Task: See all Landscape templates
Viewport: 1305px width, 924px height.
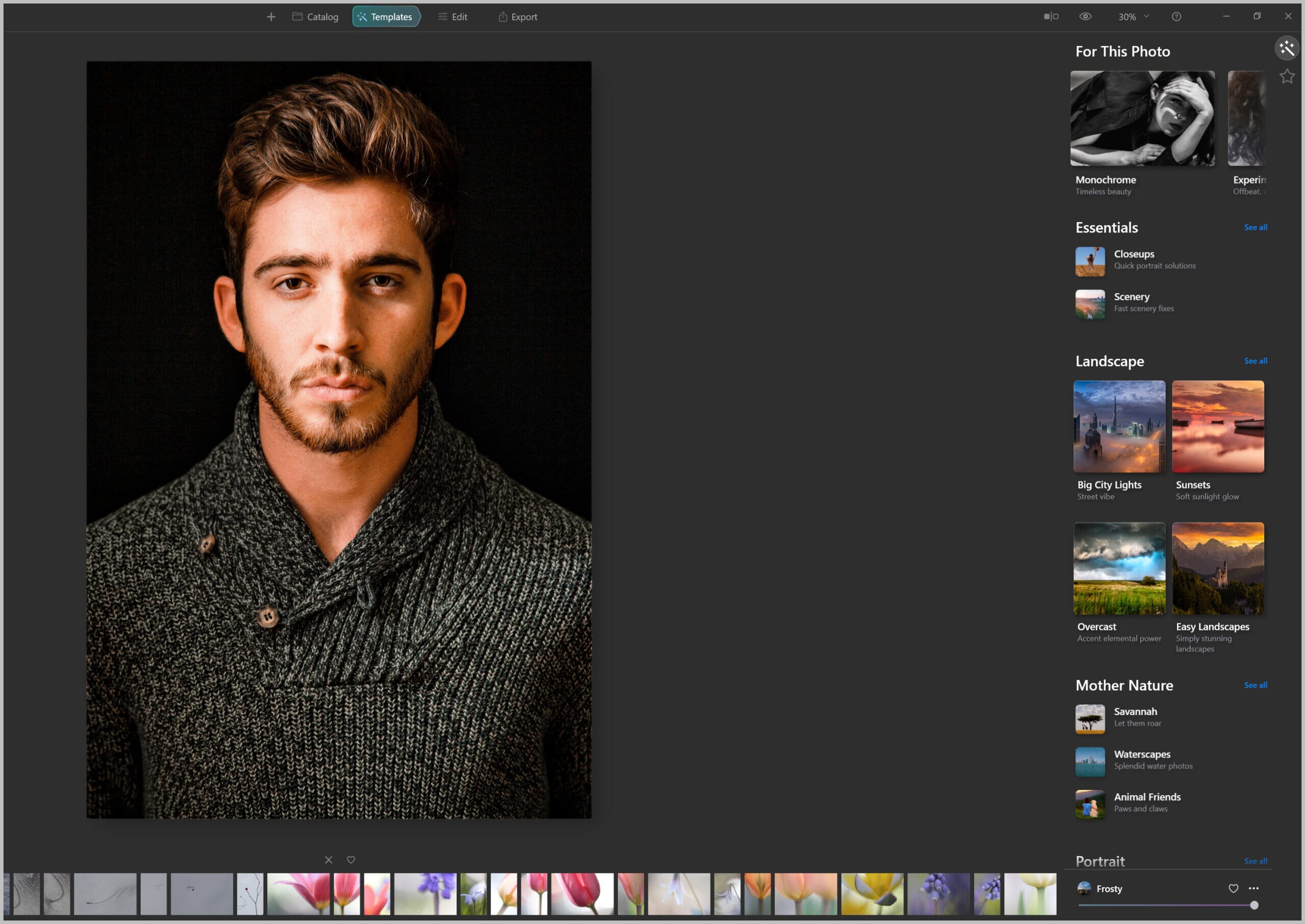Action: coord(1255,360)
